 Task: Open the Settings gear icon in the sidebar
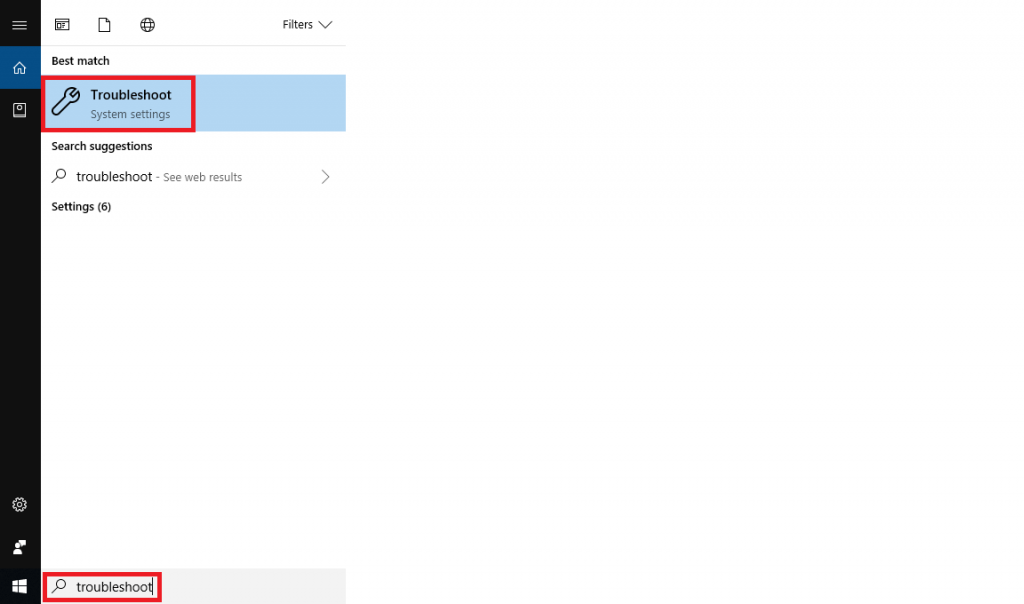(20, 505)
